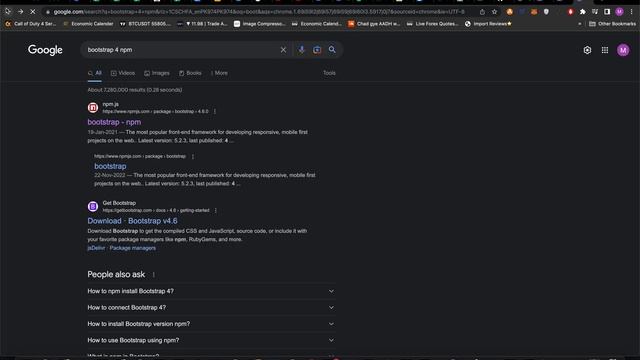
Task: Click the magnifier search button
Action: coord(332,50)
